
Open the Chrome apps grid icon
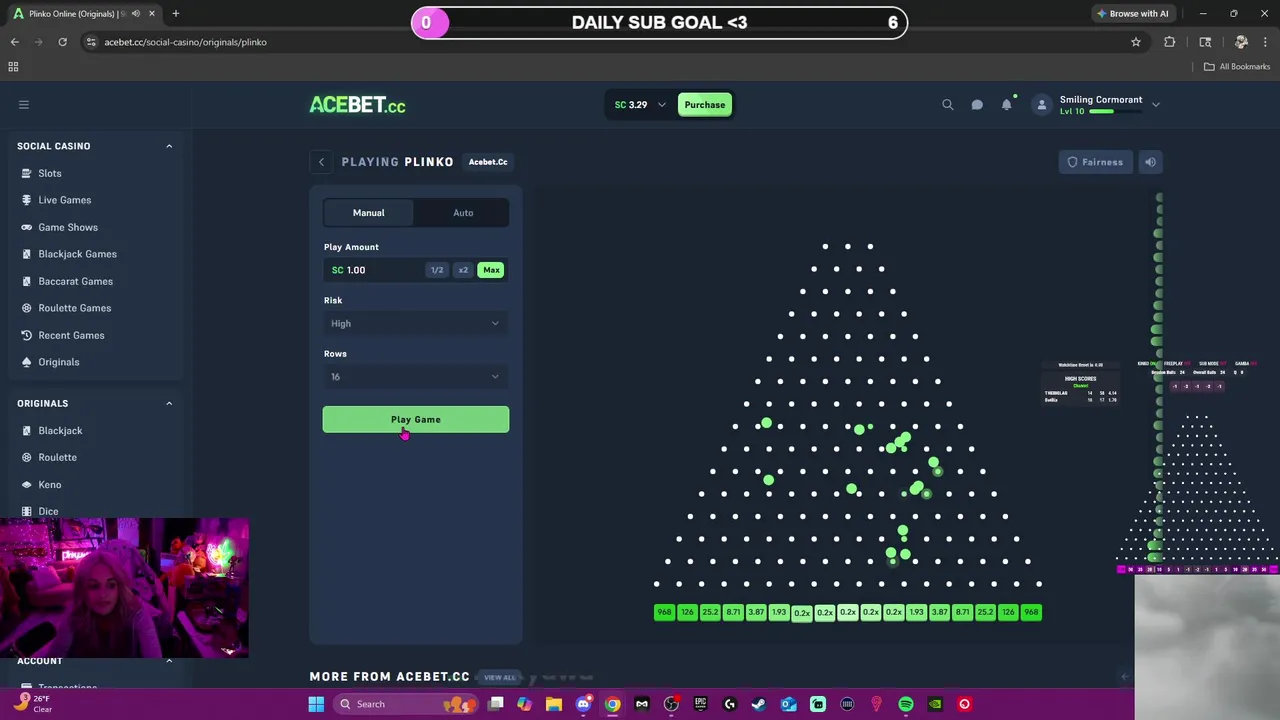tap(13, 66)
